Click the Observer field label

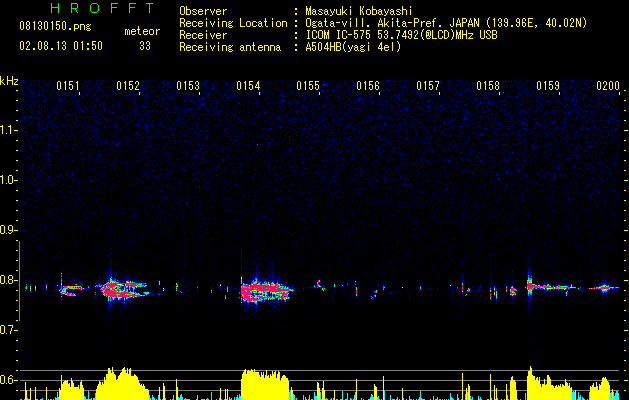tap(203, 11)
